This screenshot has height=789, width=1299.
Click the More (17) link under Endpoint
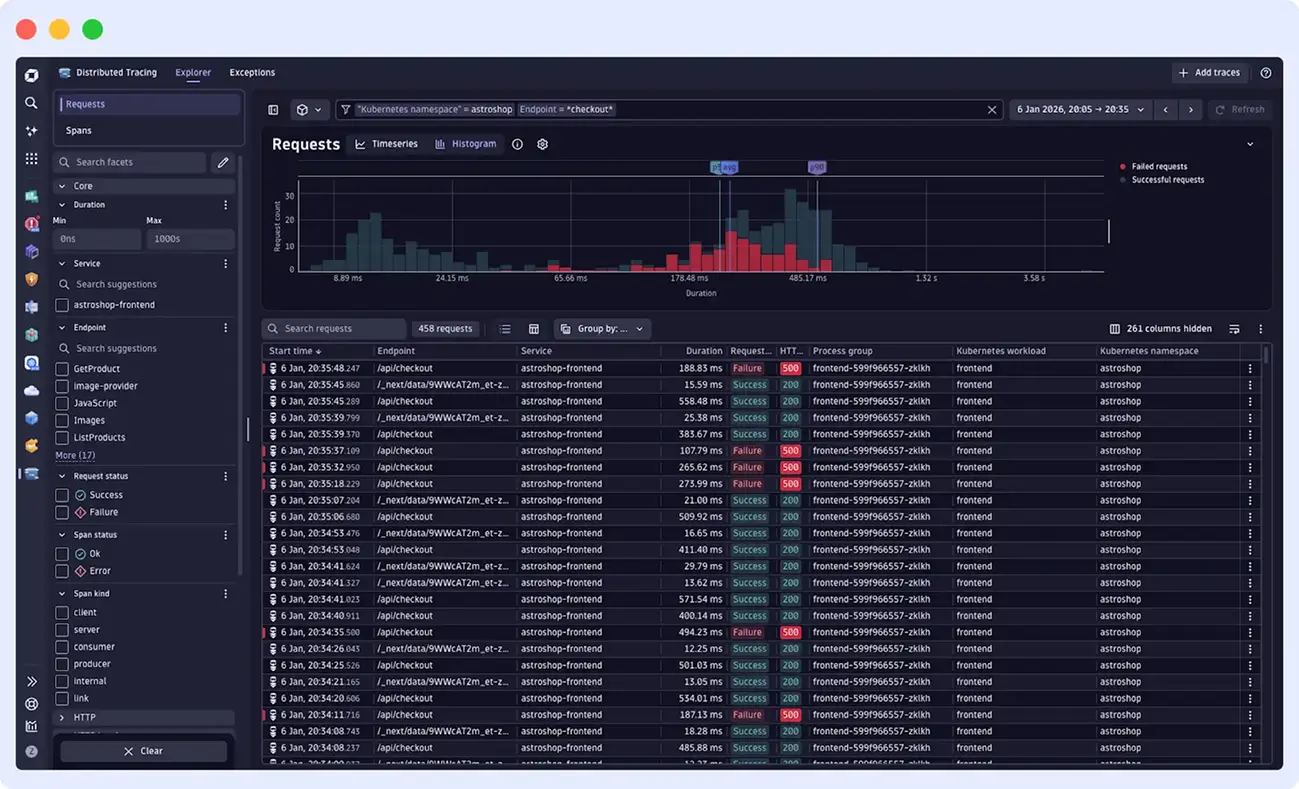tap(76, 454)
